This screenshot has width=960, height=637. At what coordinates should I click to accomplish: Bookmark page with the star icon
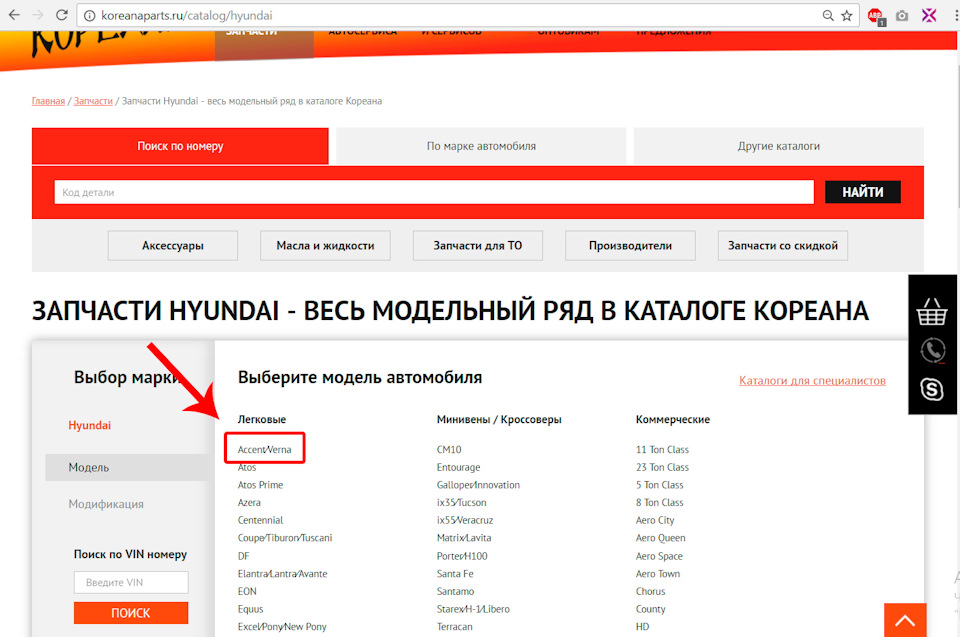[847, 15]
